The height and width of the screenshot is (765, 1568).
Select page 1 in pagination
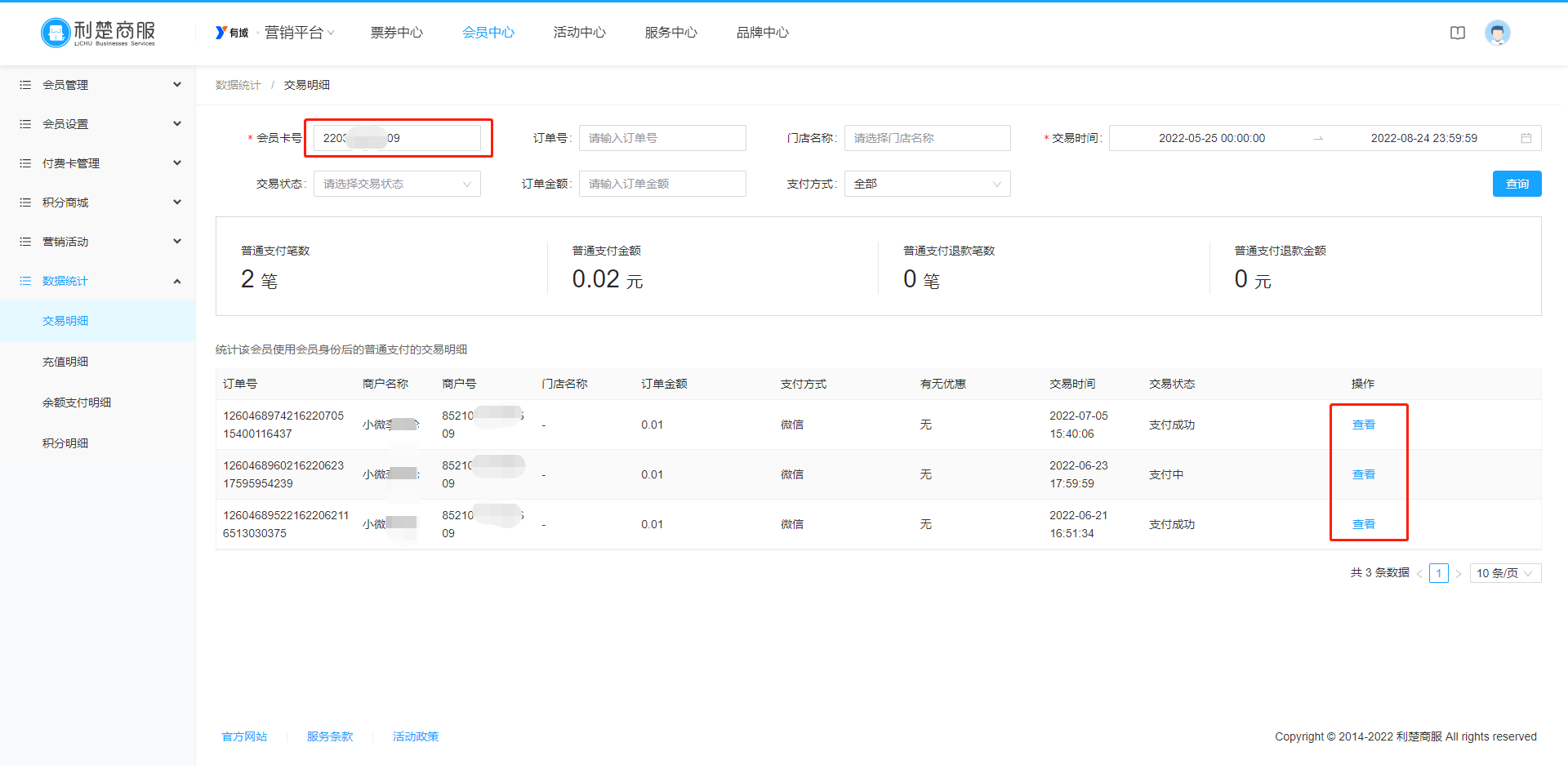pos(1439,573)
